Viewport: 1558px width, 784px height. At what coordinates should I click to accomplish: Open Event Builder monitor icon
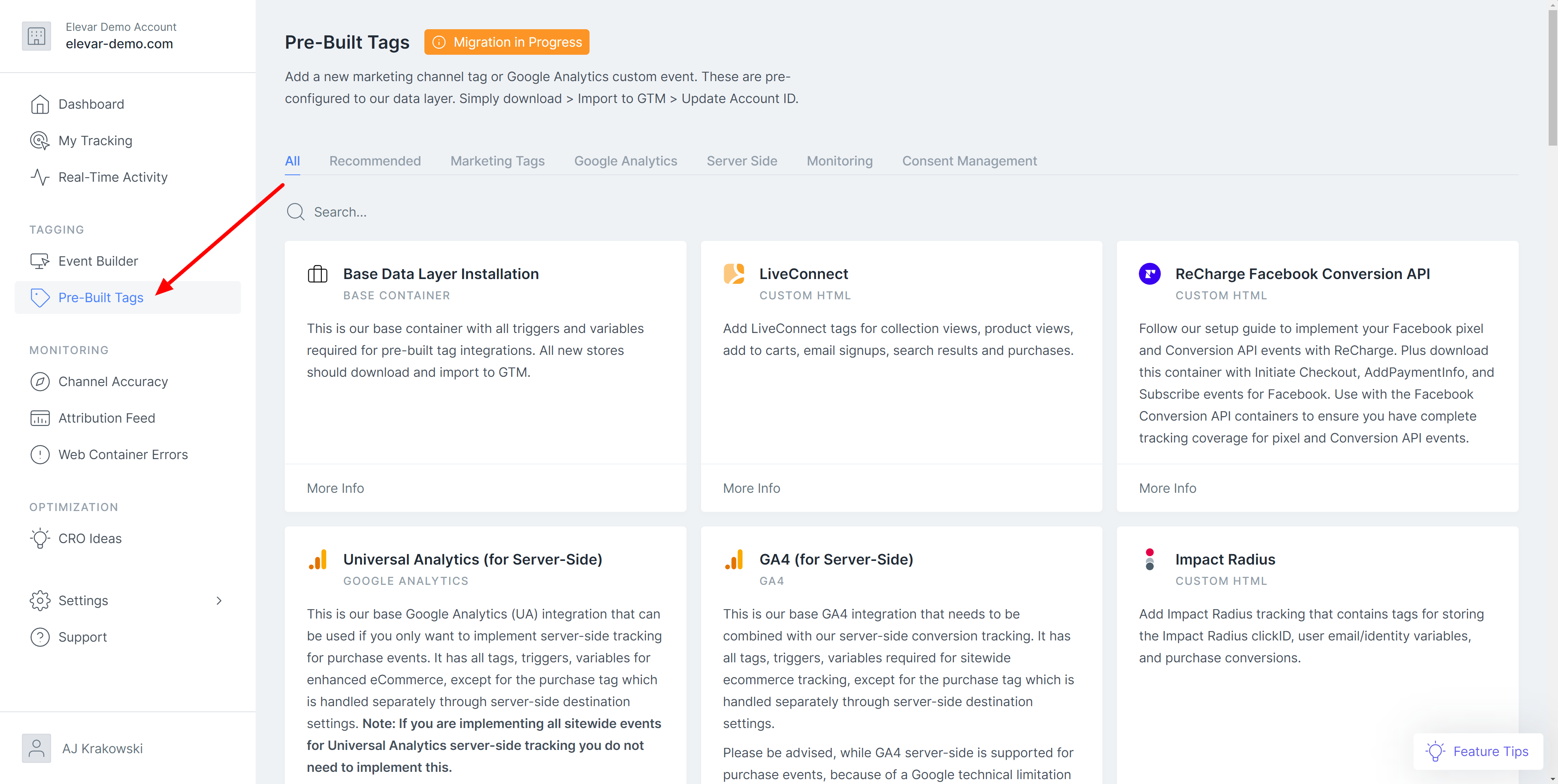pos(40,261)
